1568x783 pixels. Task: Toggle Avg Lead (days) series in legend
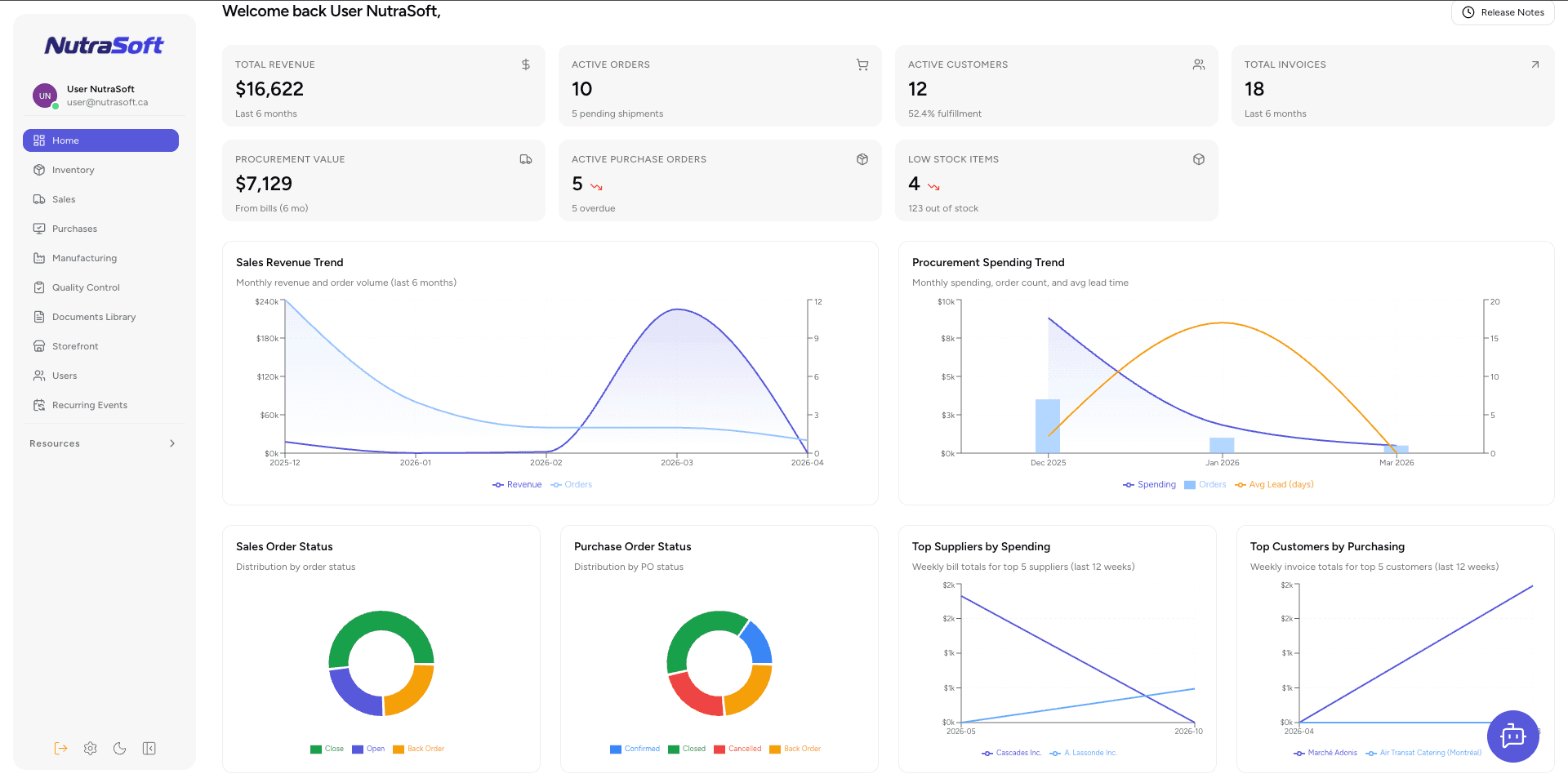[1274, 485]
